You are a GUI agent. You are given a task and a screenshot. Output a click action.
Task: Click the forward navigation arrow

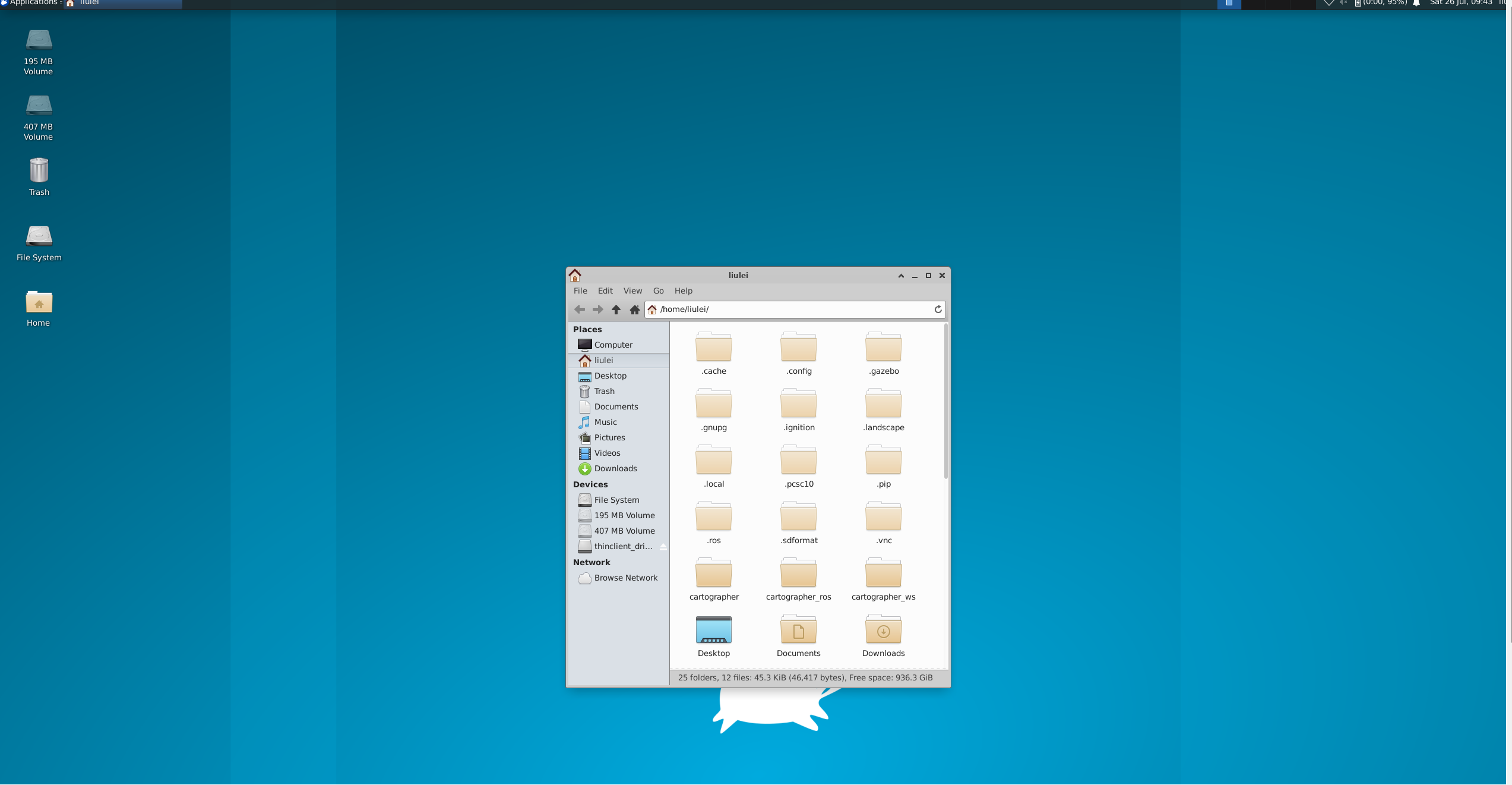click(597, 310)
